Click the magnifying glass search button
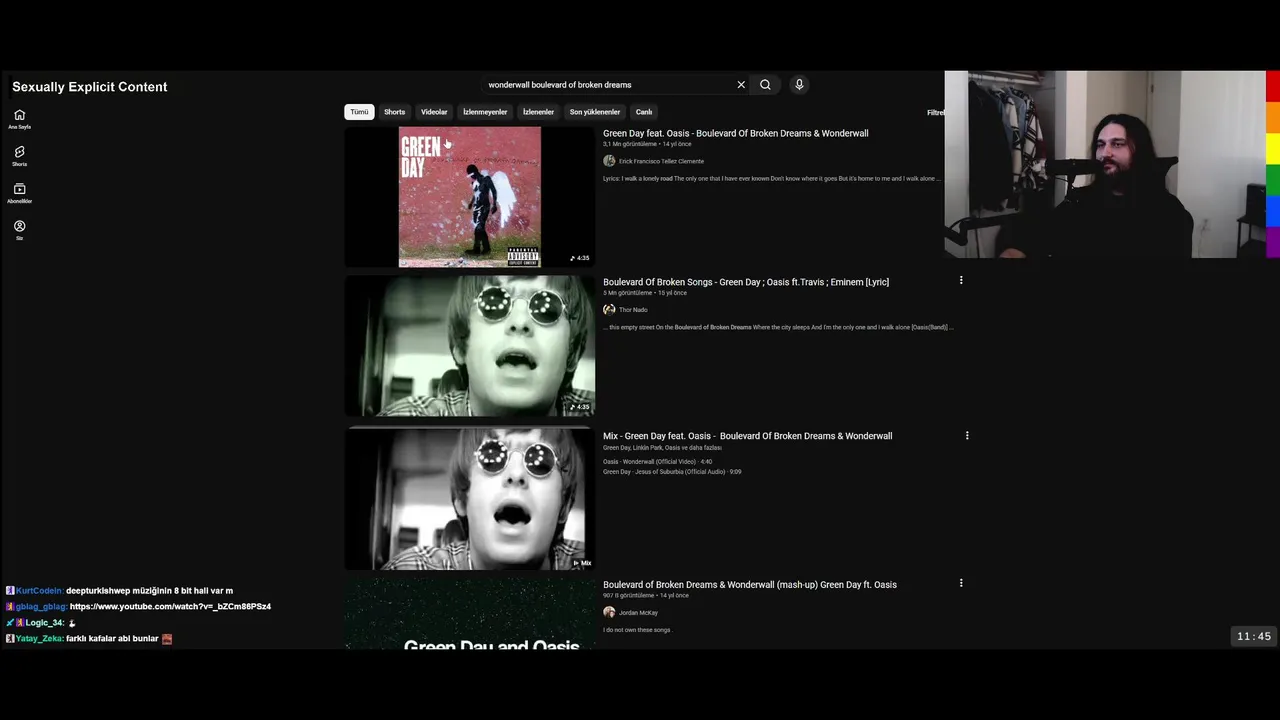The height and width of the screenshot is (720, 1280). pos(765,85)
